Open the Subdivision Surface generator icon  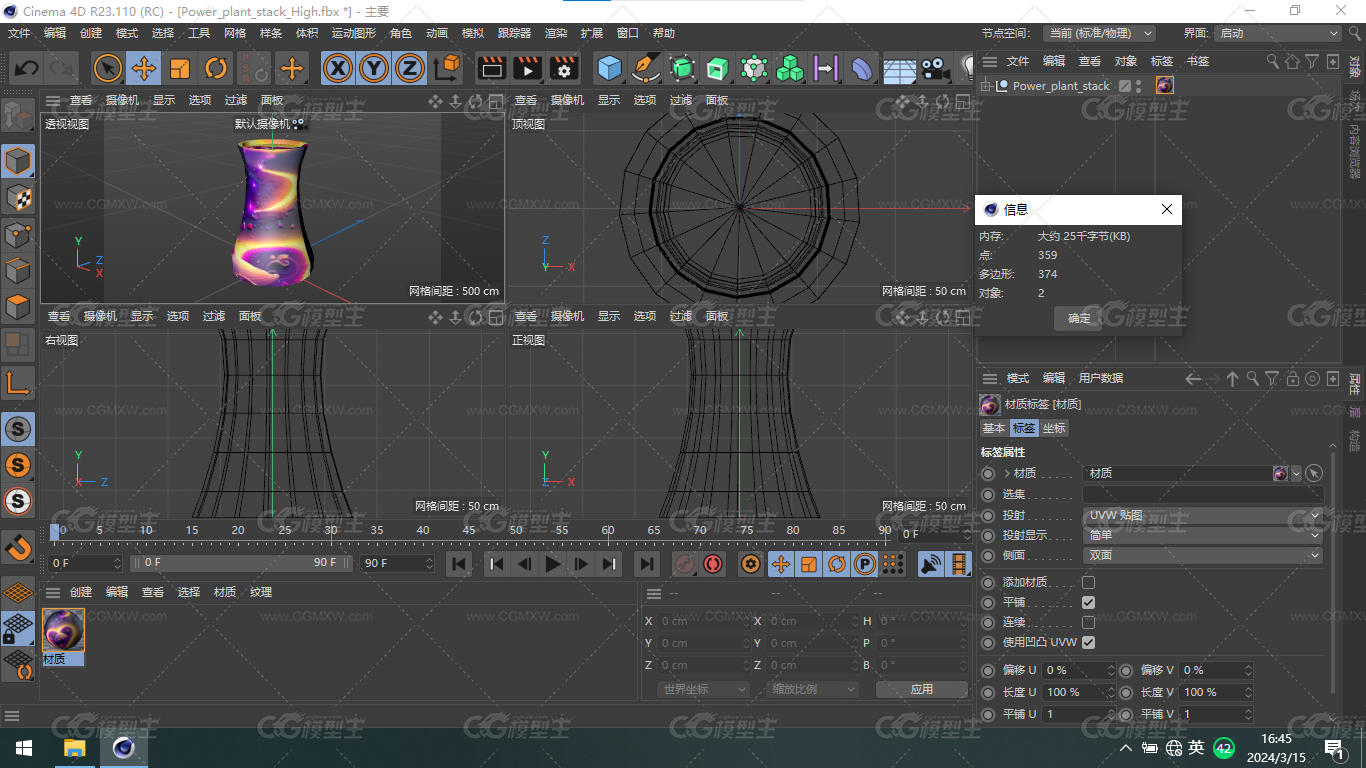[x=682, y=68]
